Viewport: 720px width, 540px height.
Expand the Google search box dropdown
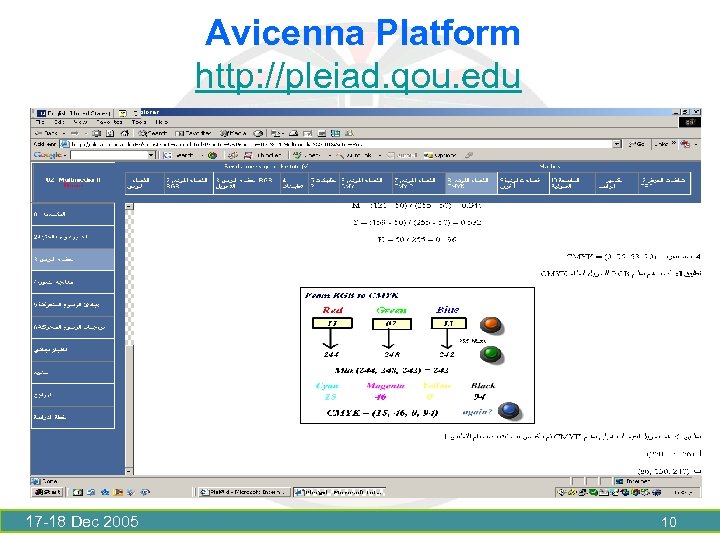click(x=151, y=155)
